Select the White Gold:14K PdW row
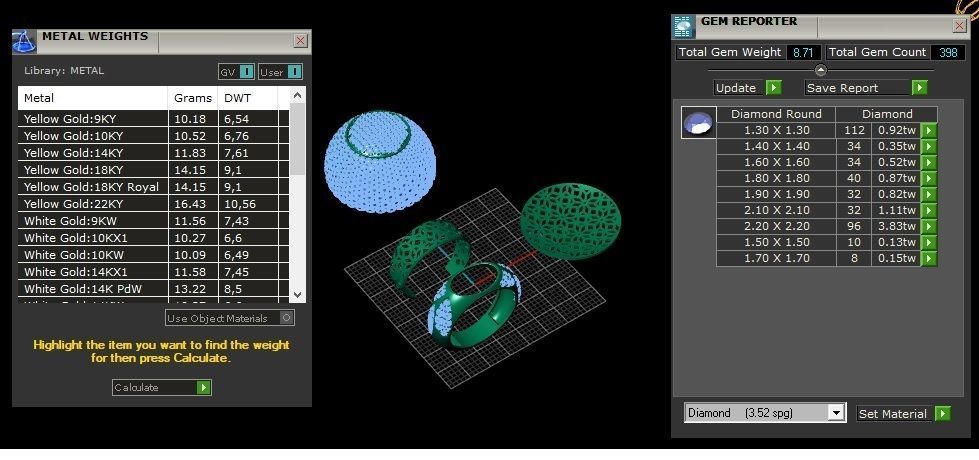Image resolution: width=979 pixels, height=460 pixels. pyautogui.click(x=154, y=289)
